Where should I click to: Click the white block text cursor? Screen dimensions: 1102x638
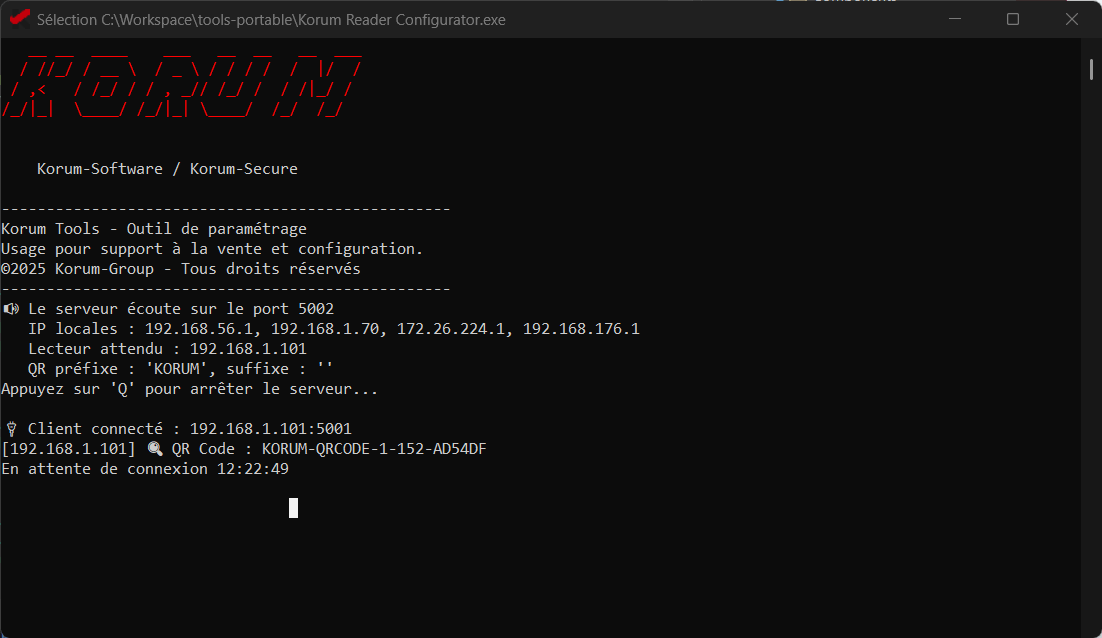293,508
